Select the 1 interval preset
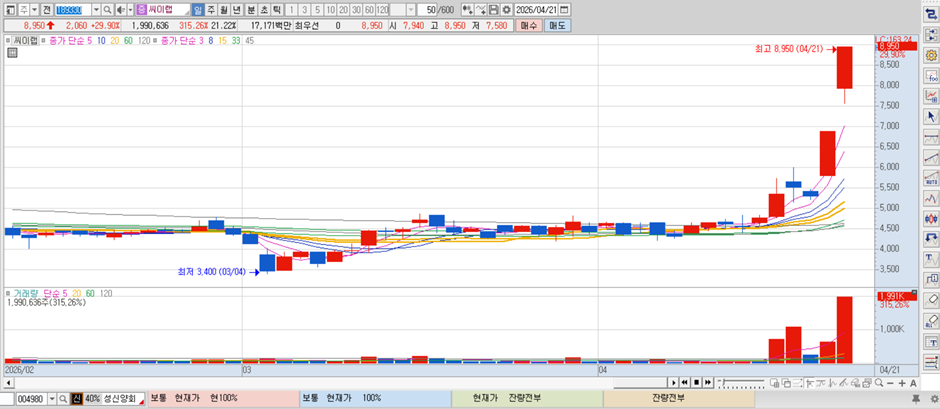This screenshot has height=409, width=940. [x=291, y=10]
